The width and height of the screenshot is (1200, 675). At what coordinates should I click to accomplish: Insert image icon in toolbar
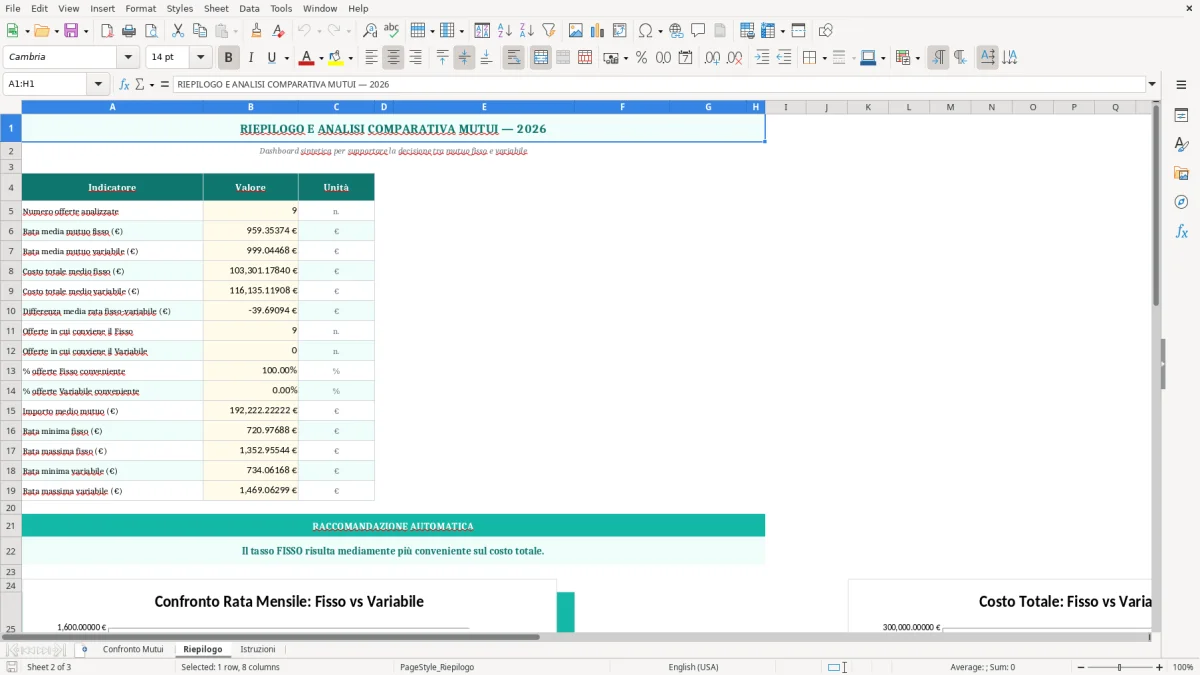576,31
